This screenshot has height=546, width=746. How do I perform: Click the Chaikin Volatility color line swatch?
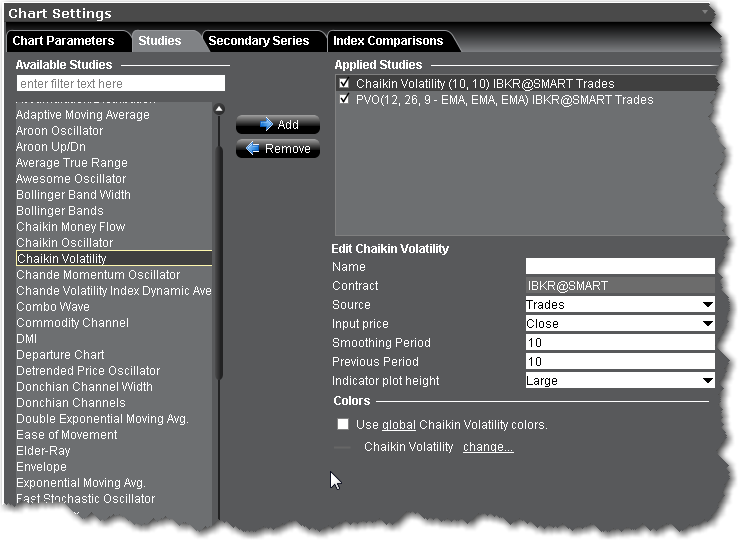343,448
